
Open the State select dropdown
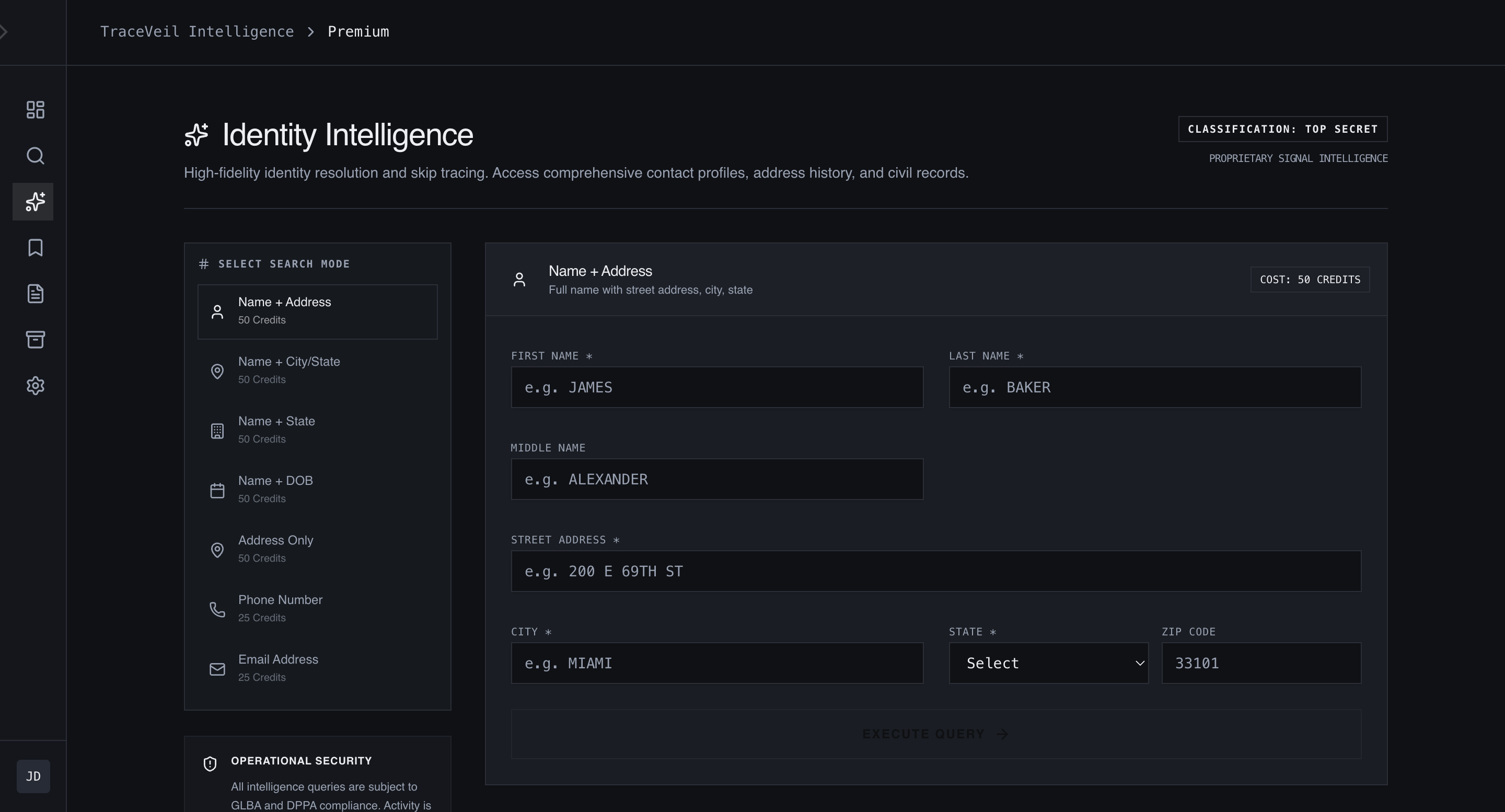pos(1048,663)
